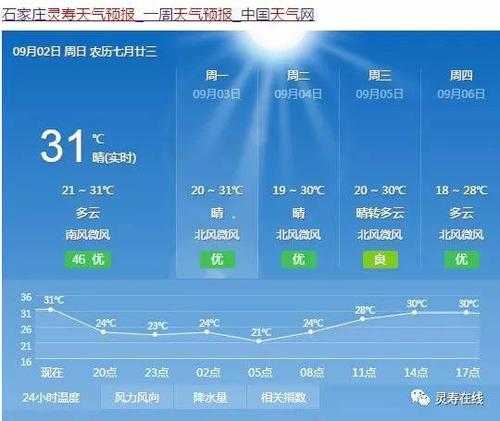
Task: Click the 晴(实时) condition text
Action: coord(114,158)
